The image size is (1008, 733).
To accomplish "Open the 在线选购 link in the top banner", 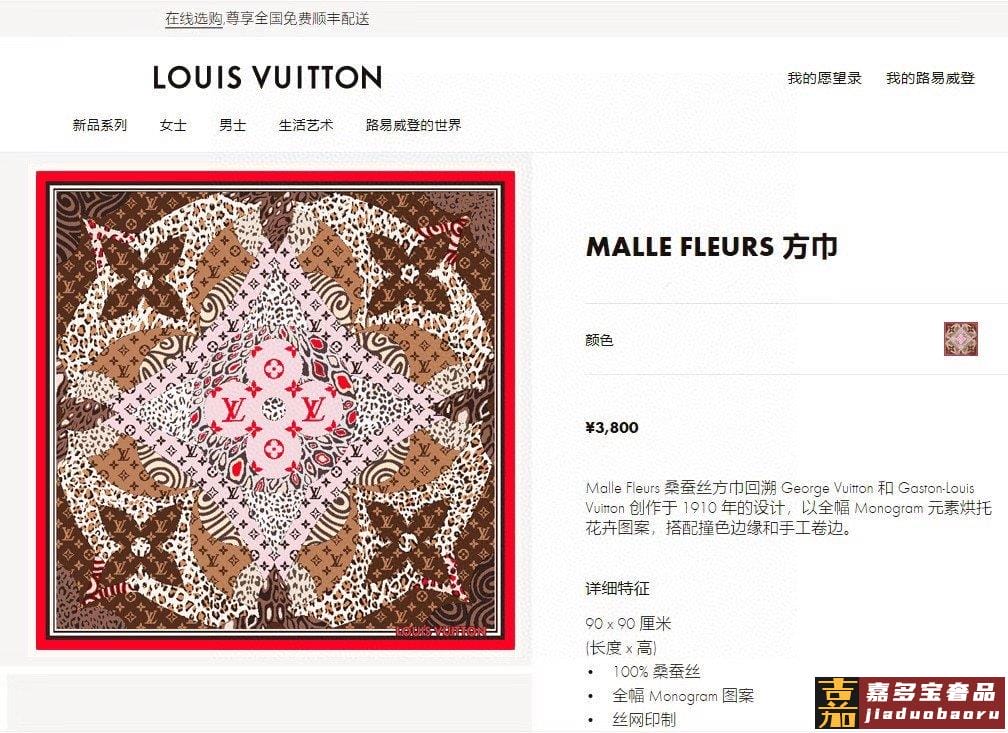I will point(194,19).
